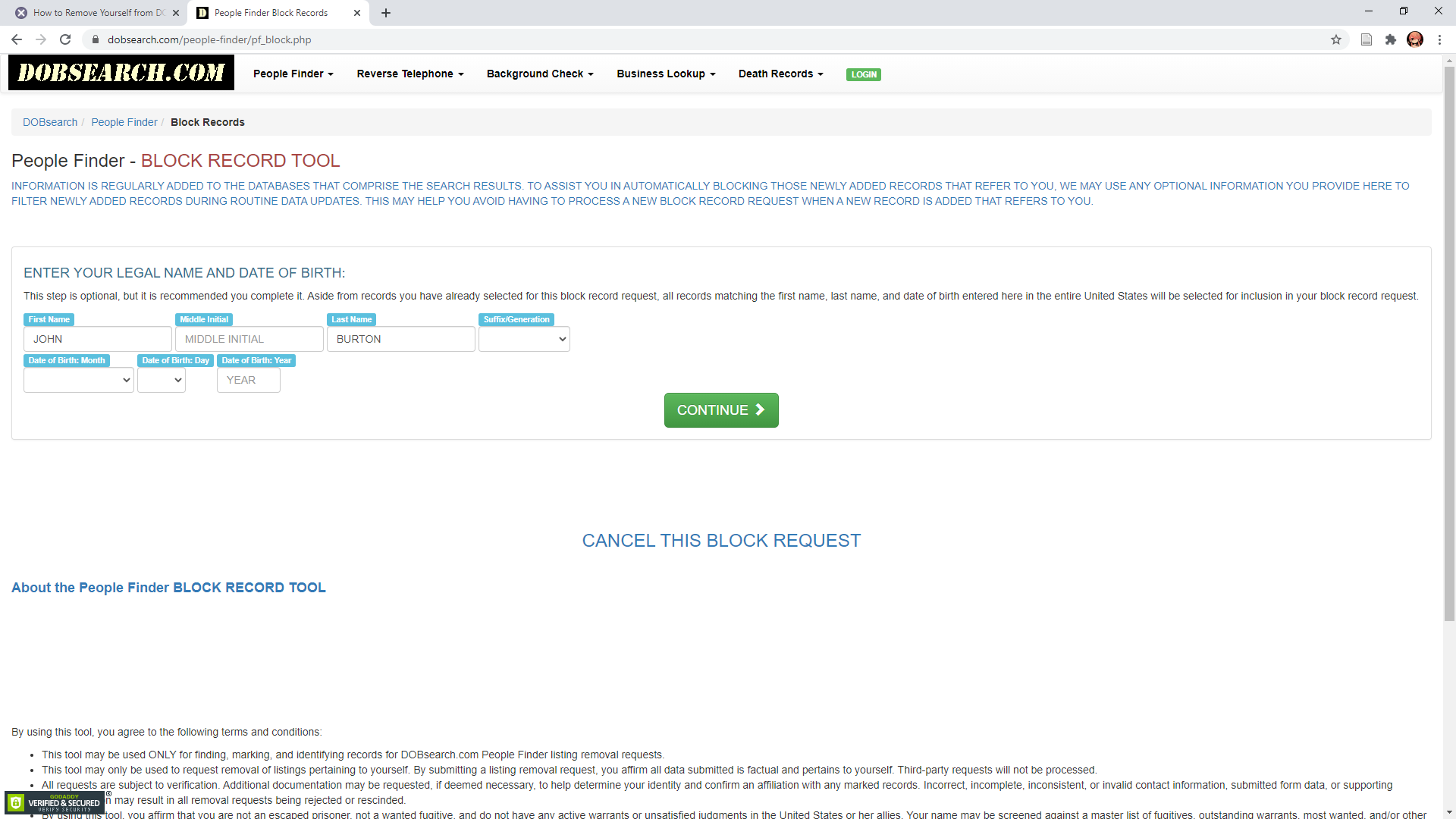The height and width of the screenshot is (819, 1456).
Task: Click the GoDaddy Verified & Secured badge
Action: coord(55,802)
